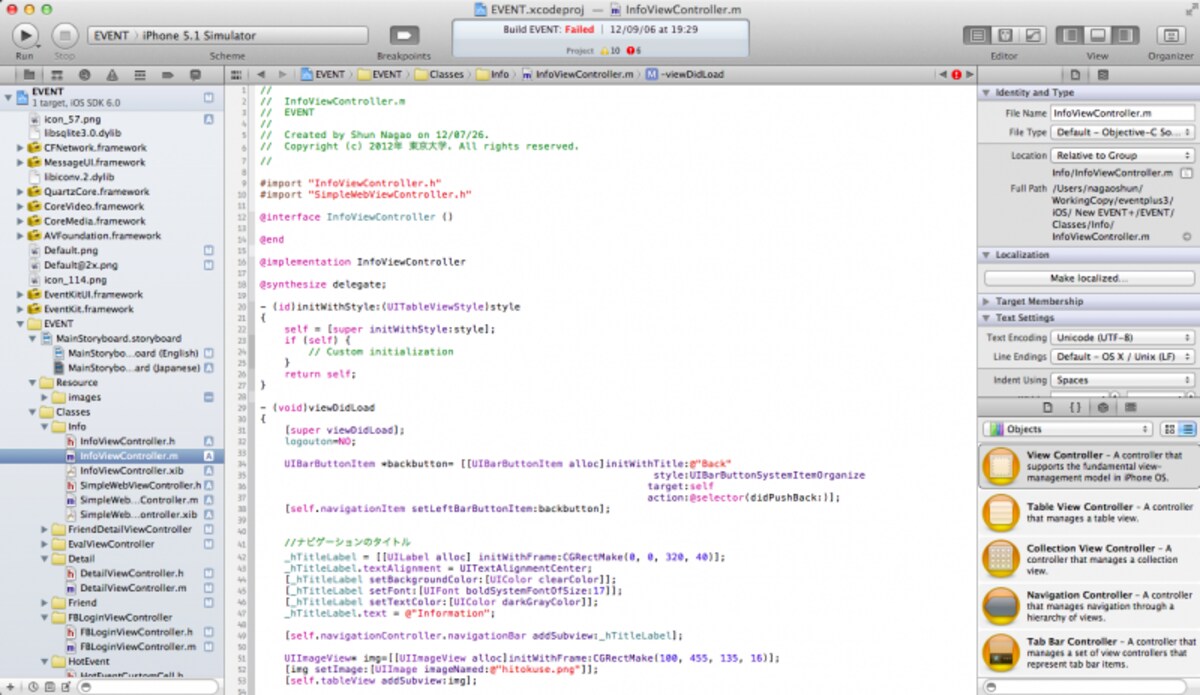Click the Stop button in toolbar
The width and height of the screenshot is (1200, 695).
(x=65, y=35)
